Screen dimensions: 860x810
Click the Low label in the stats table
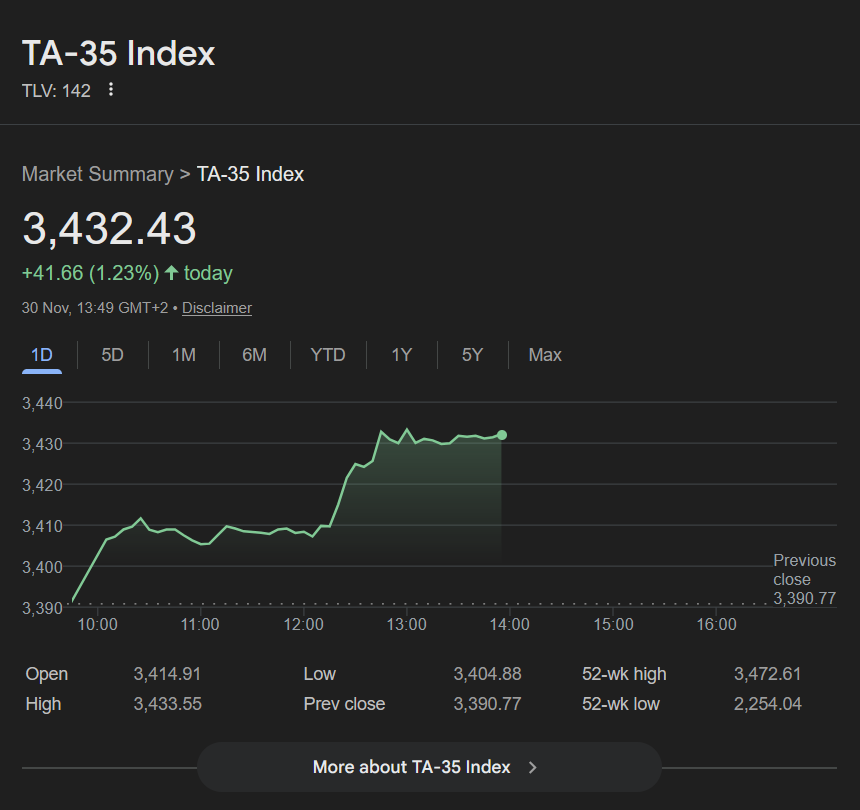320,673
